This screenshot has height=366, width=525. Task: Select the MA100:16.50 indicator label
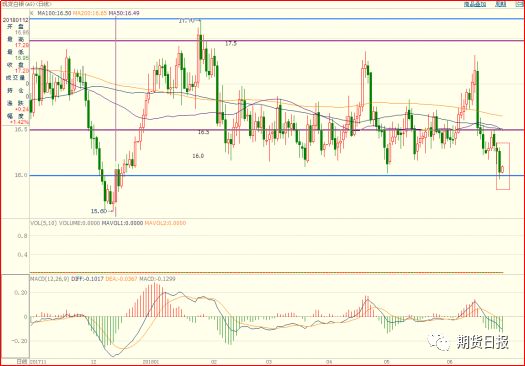coord(54,13)
